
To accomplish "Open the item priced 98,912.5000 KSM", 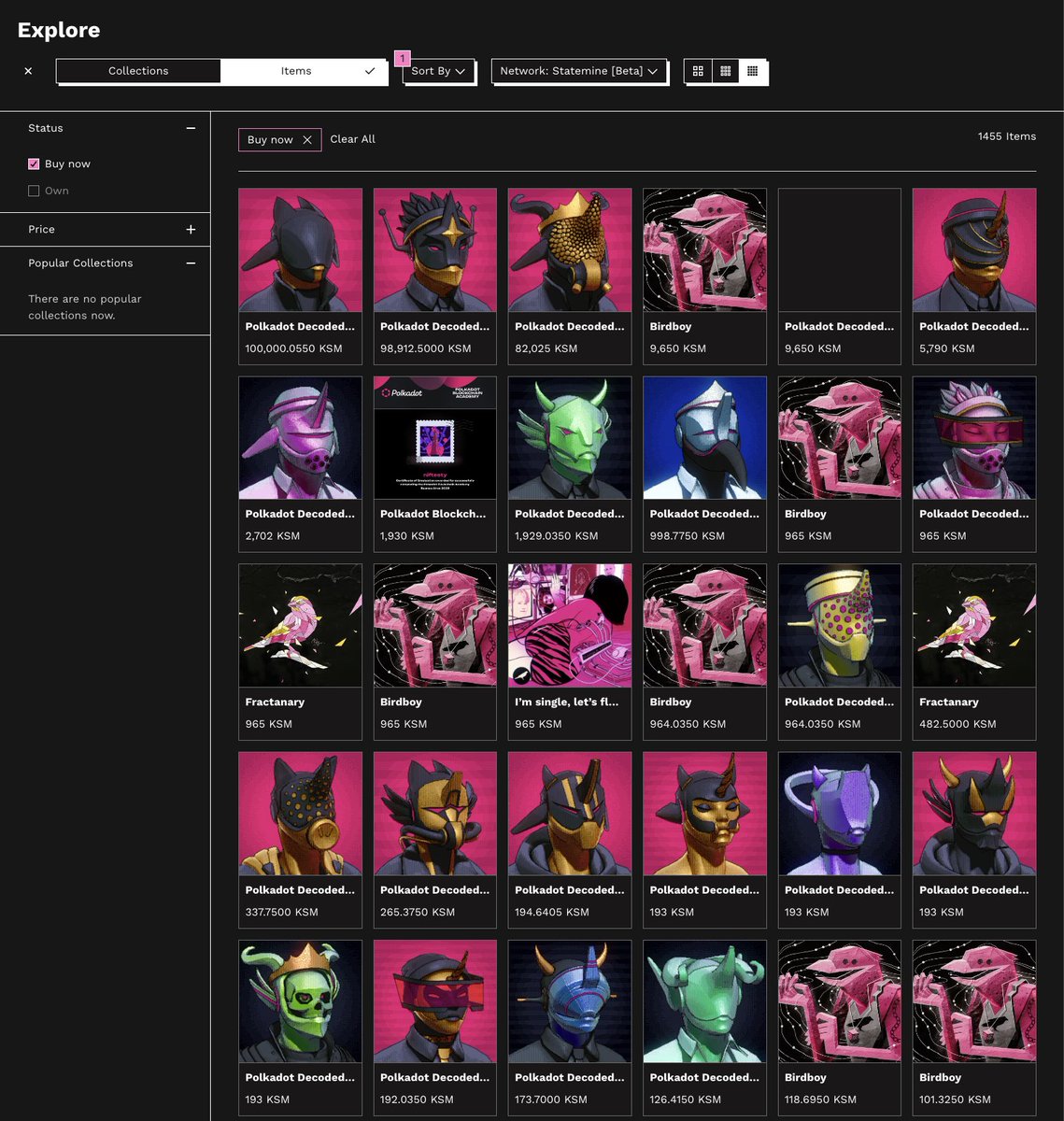I will (435, 277).
